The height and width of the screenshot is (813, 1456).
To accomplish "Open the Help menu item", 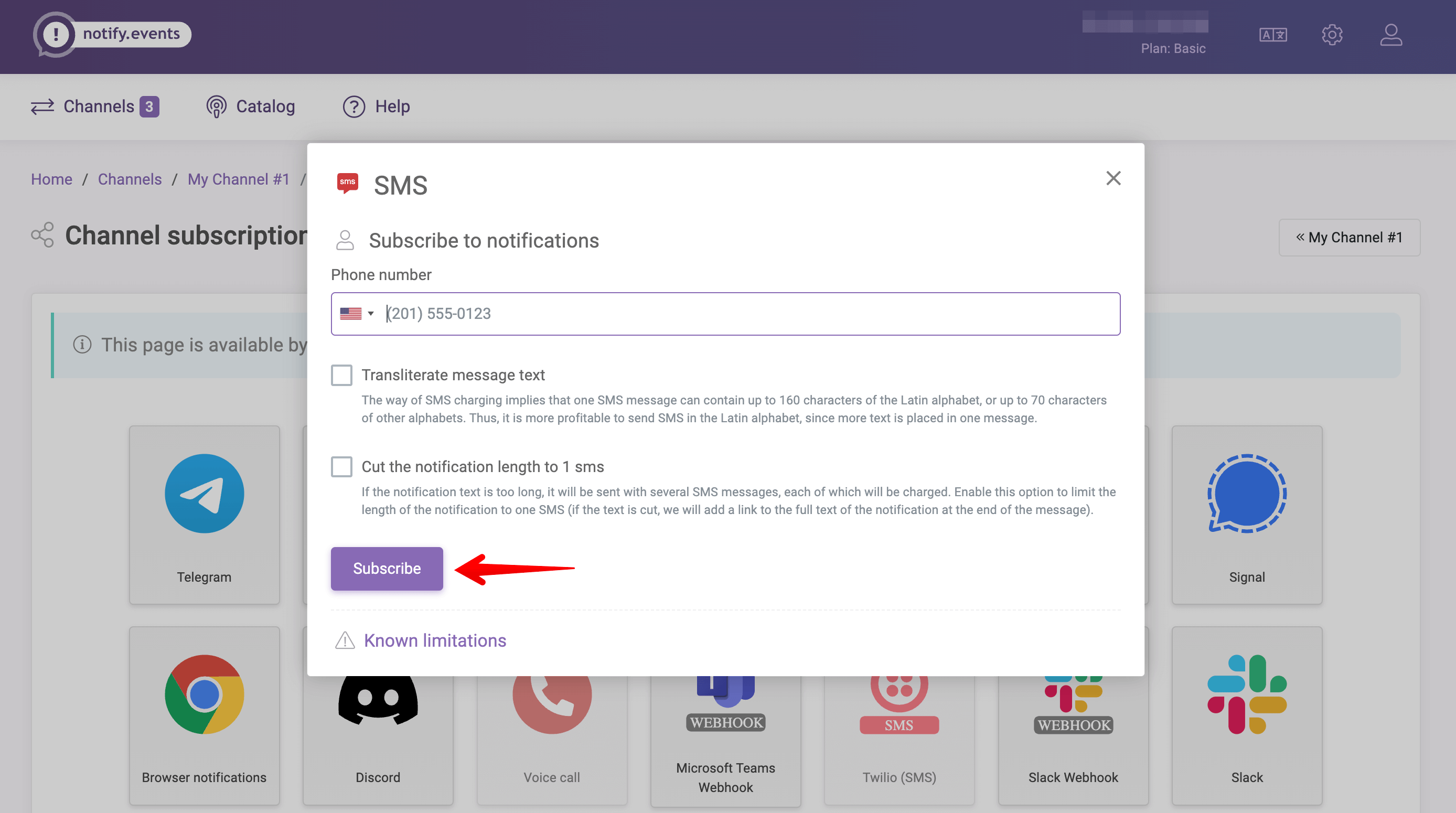I will point(377,106).
